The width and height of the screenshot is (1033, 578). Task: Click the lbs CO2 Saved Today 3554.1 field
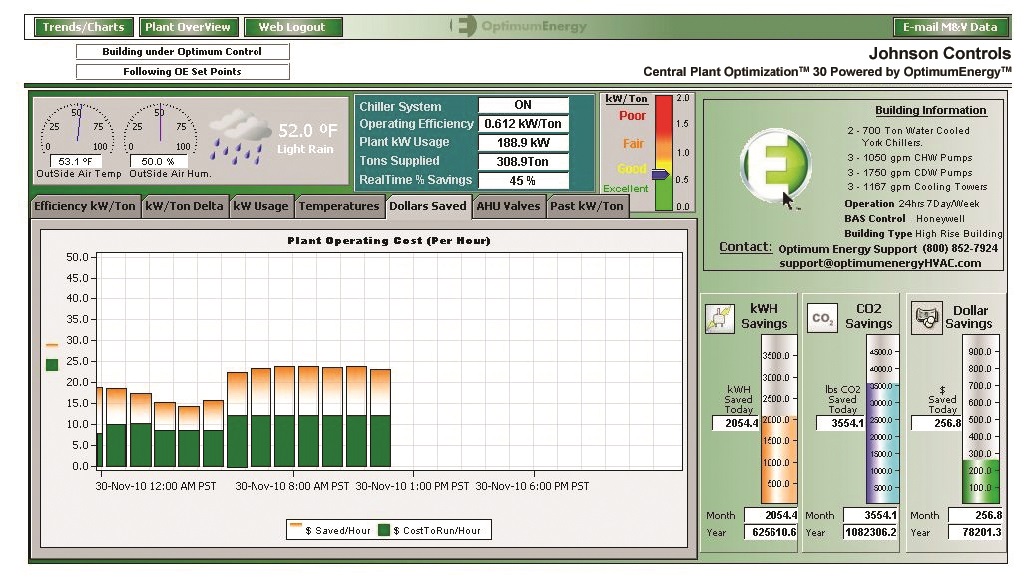pyautogui.click(x=840, y=423)
